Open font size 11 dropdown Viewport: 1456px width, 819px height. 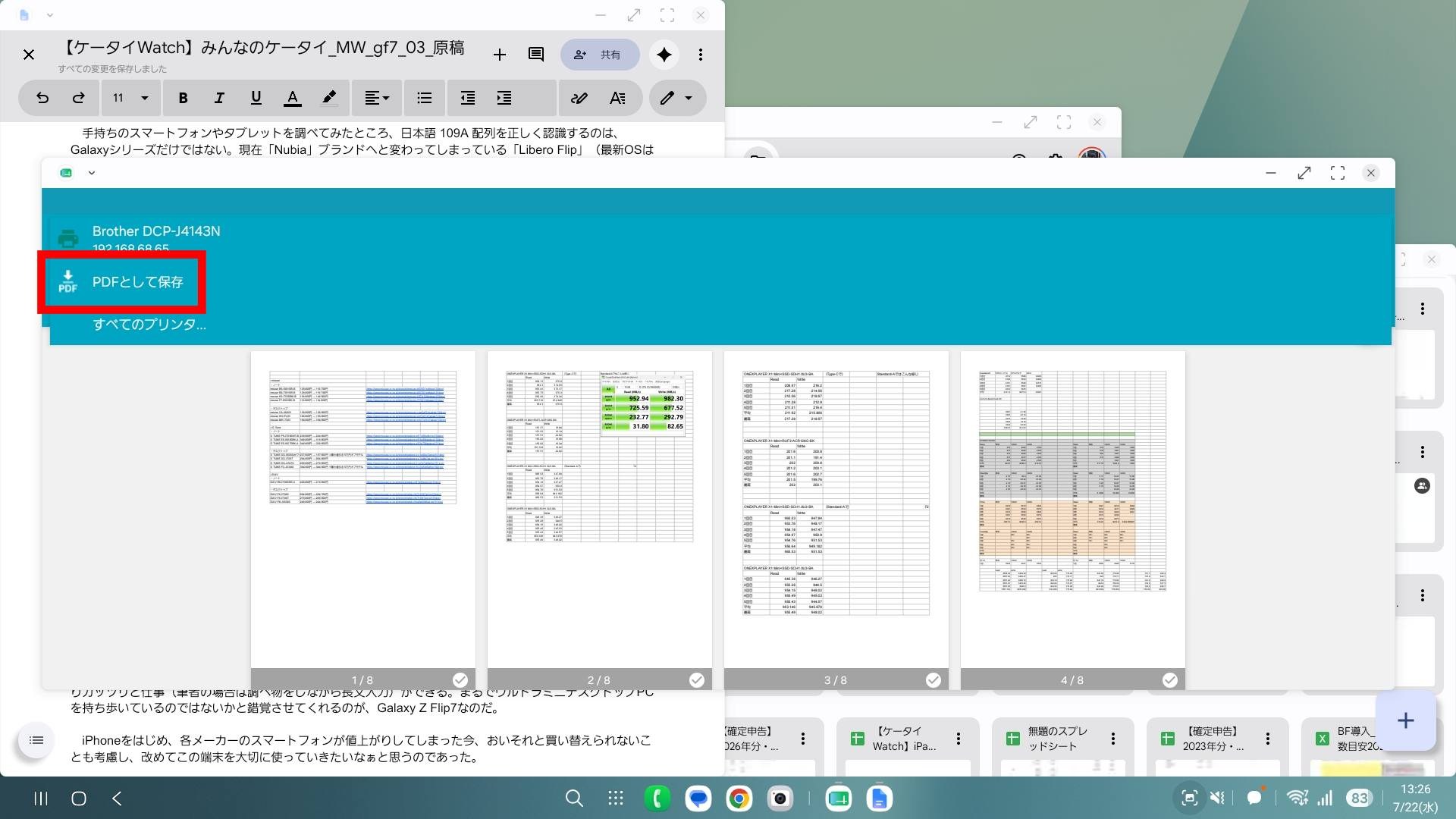click(130, 98)
